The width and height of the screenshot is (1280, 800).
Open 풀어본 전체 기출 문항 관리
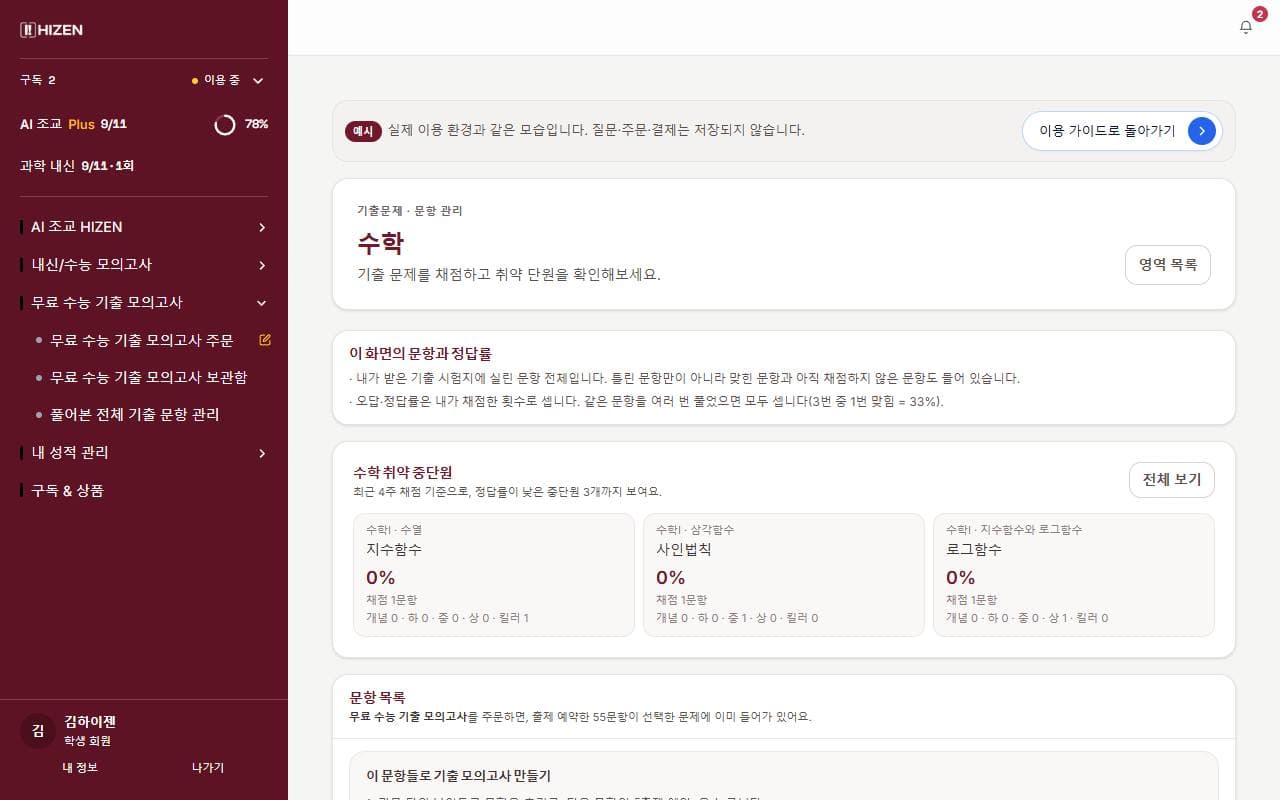point(134,414)
